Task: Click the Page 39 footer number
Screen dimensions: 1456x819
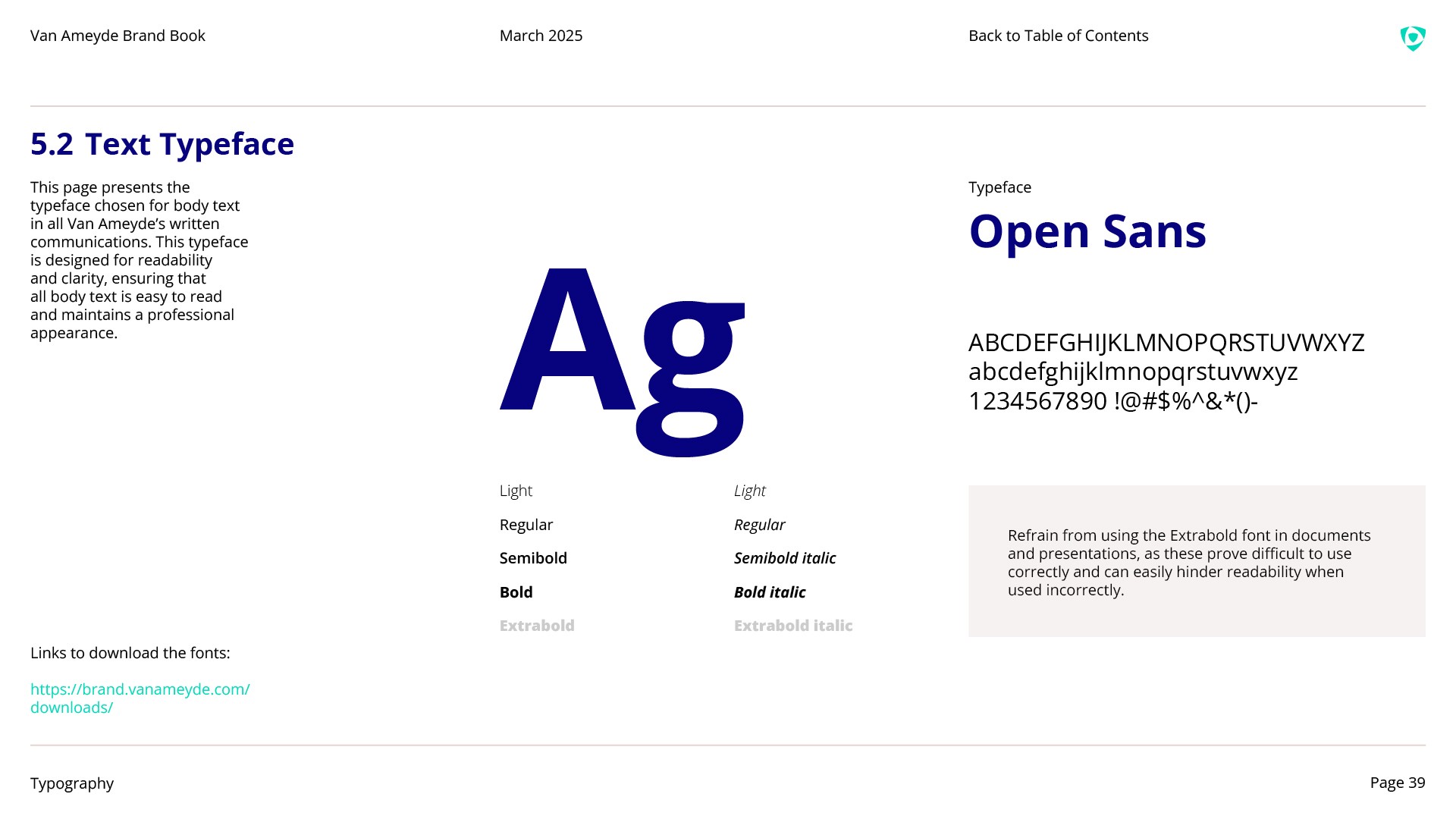Action: [x=1398, y=783]
